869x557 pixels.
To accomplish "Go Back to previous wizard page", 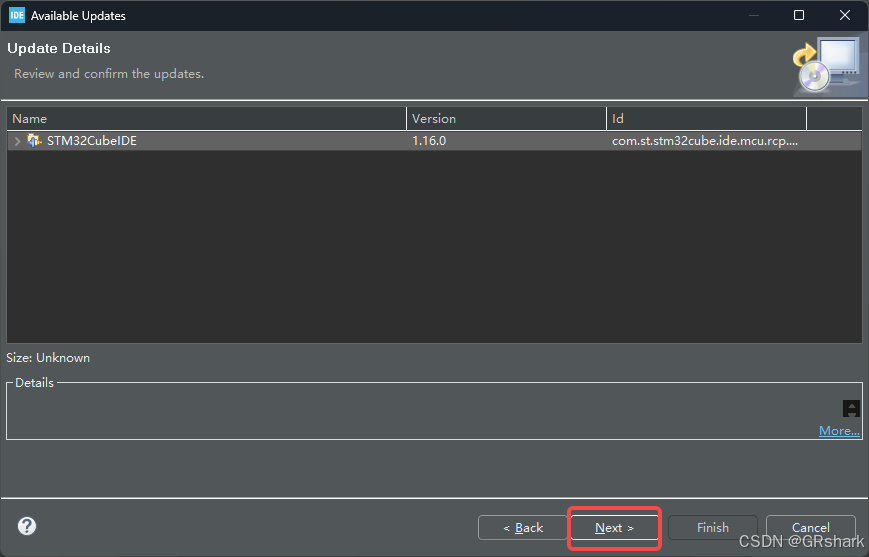I will point(523,528).
